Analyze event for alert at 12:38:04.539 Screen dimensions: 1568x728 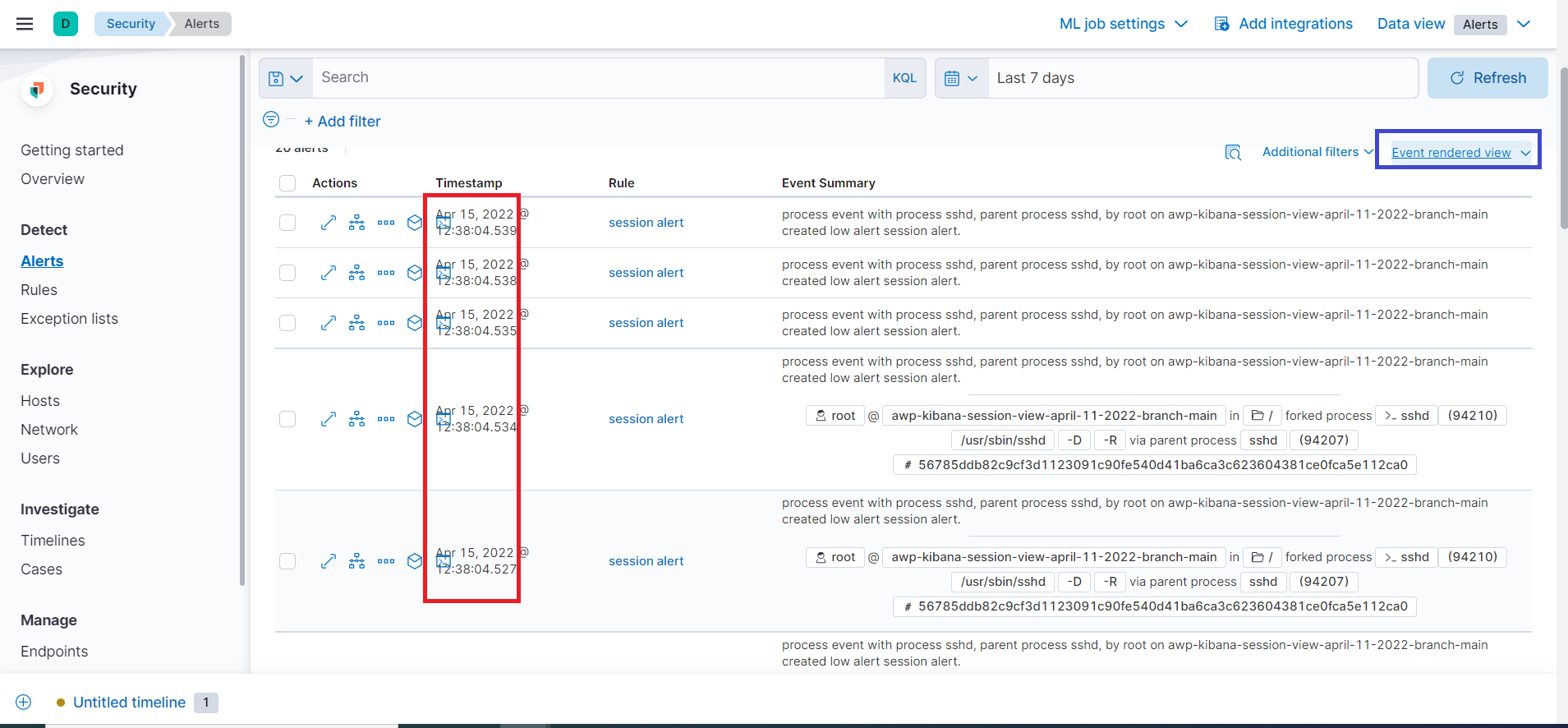click(356, 223)
